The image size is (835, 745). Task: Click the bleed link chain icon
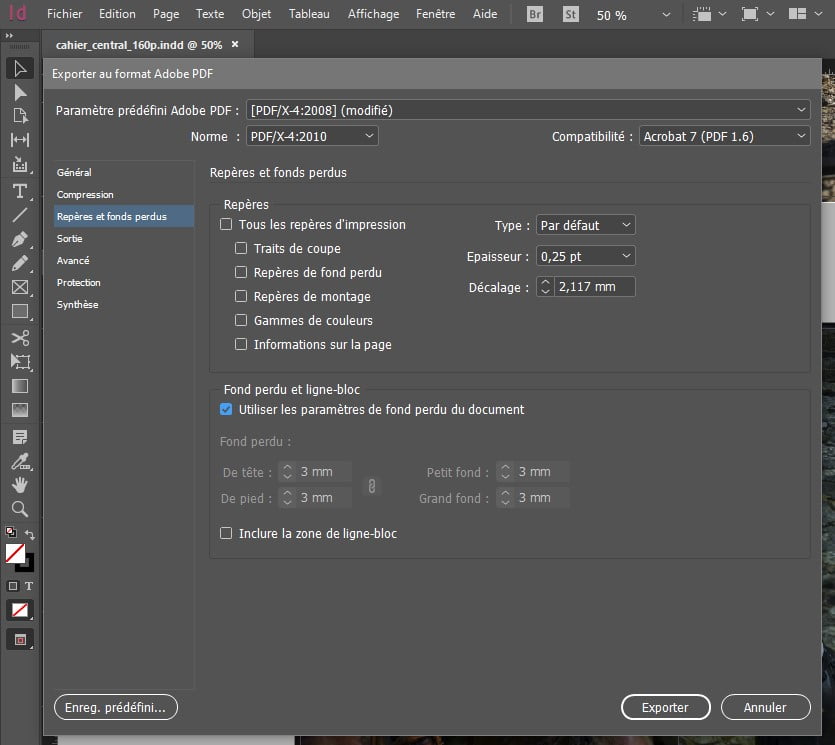371,485
